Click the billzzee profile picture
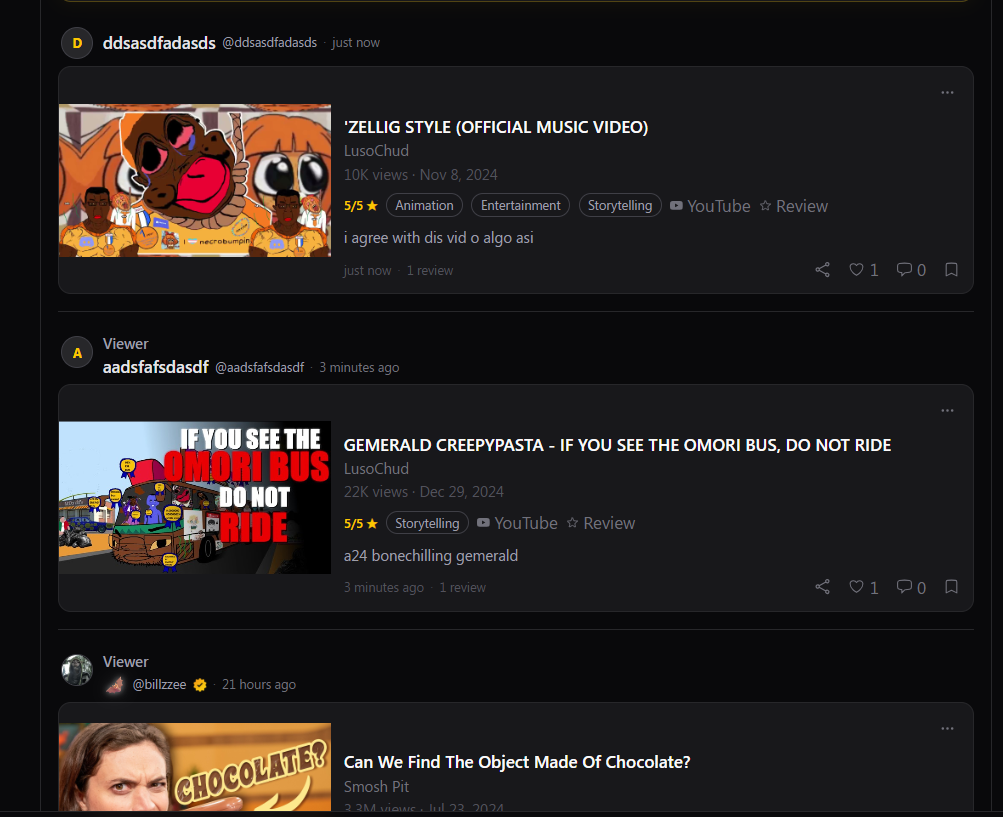This screenshot has height=817, width=1003. pyautogui.click(x=77, y=670)
